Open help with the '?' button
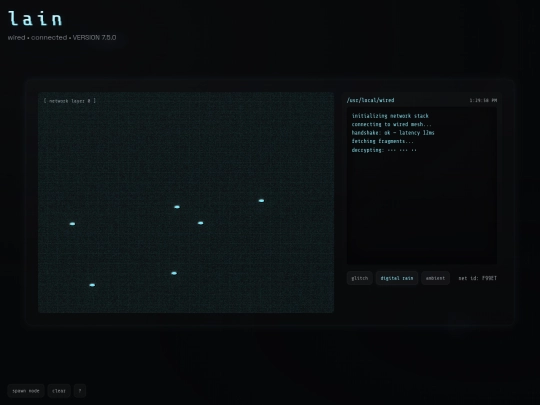The height and width of the screenshot is (405, 540). (x=80, y=391)
